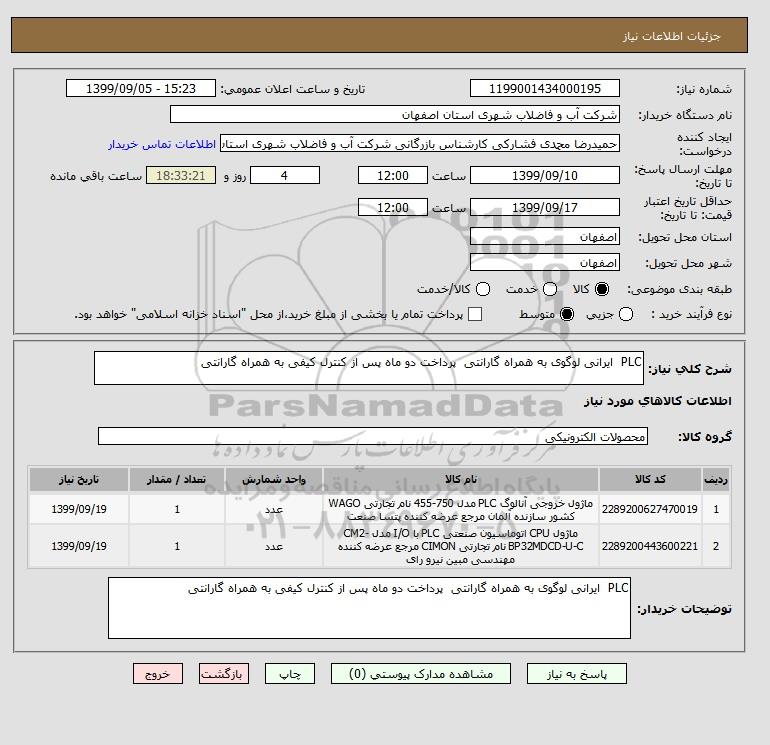Open مشاهده مدارک پیوستی (0) button

coord(421,674)
